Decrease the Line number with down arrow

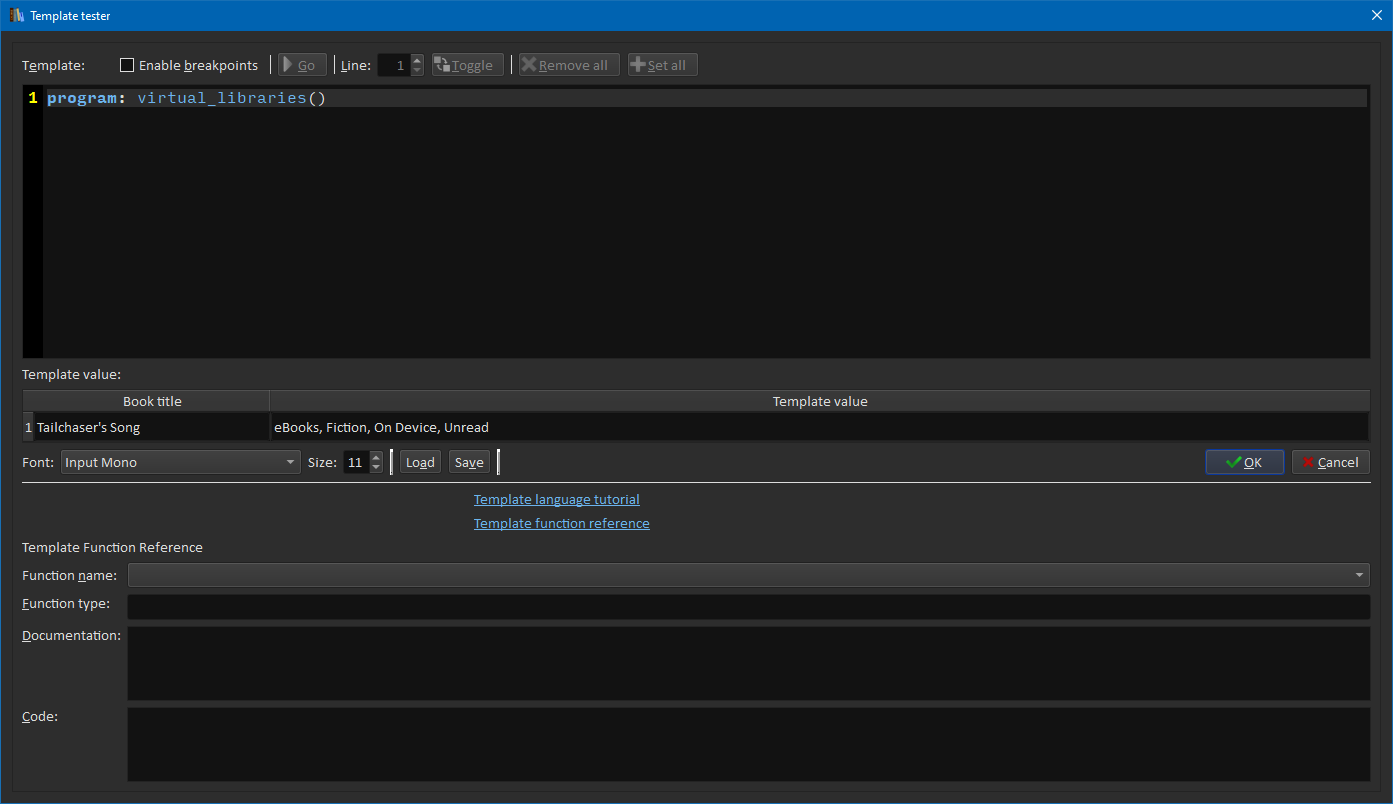417,71
